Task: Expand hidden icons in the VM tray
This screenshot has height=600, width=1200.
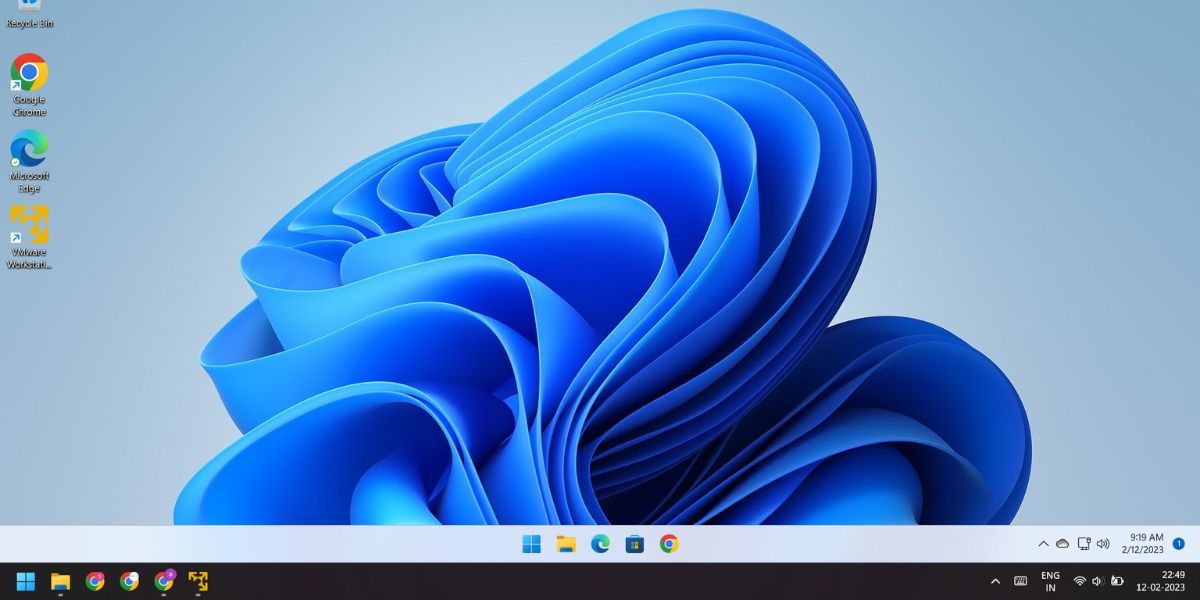Action: [1043, 544]
